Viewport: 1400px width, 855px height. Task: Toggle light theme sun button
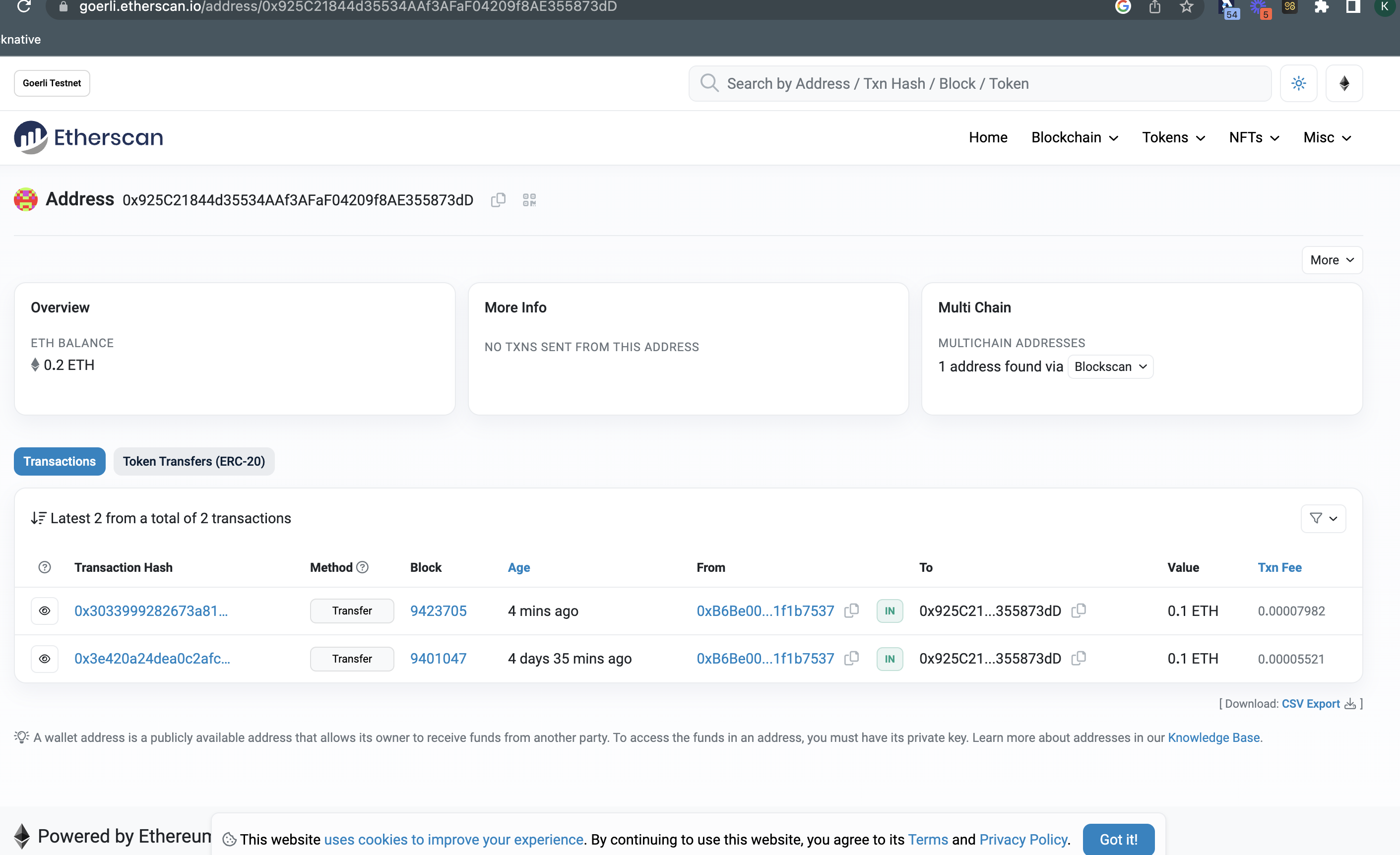(x=1298, y=83)
